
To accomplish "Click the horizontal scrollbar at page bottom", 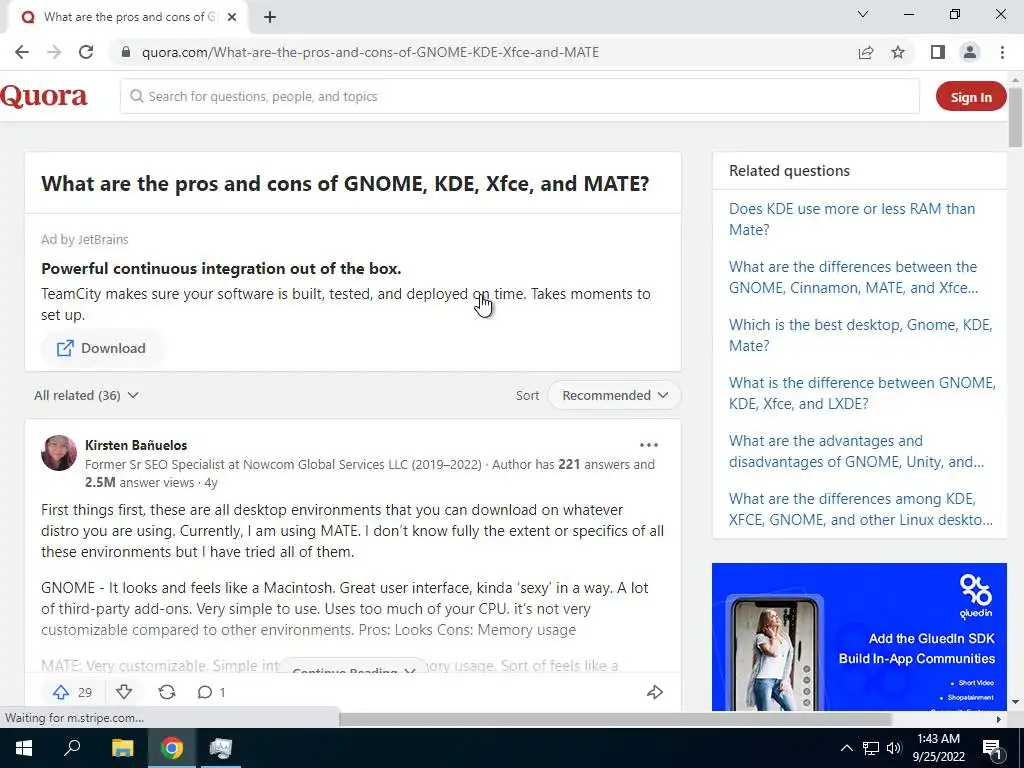I will point(615,719).
